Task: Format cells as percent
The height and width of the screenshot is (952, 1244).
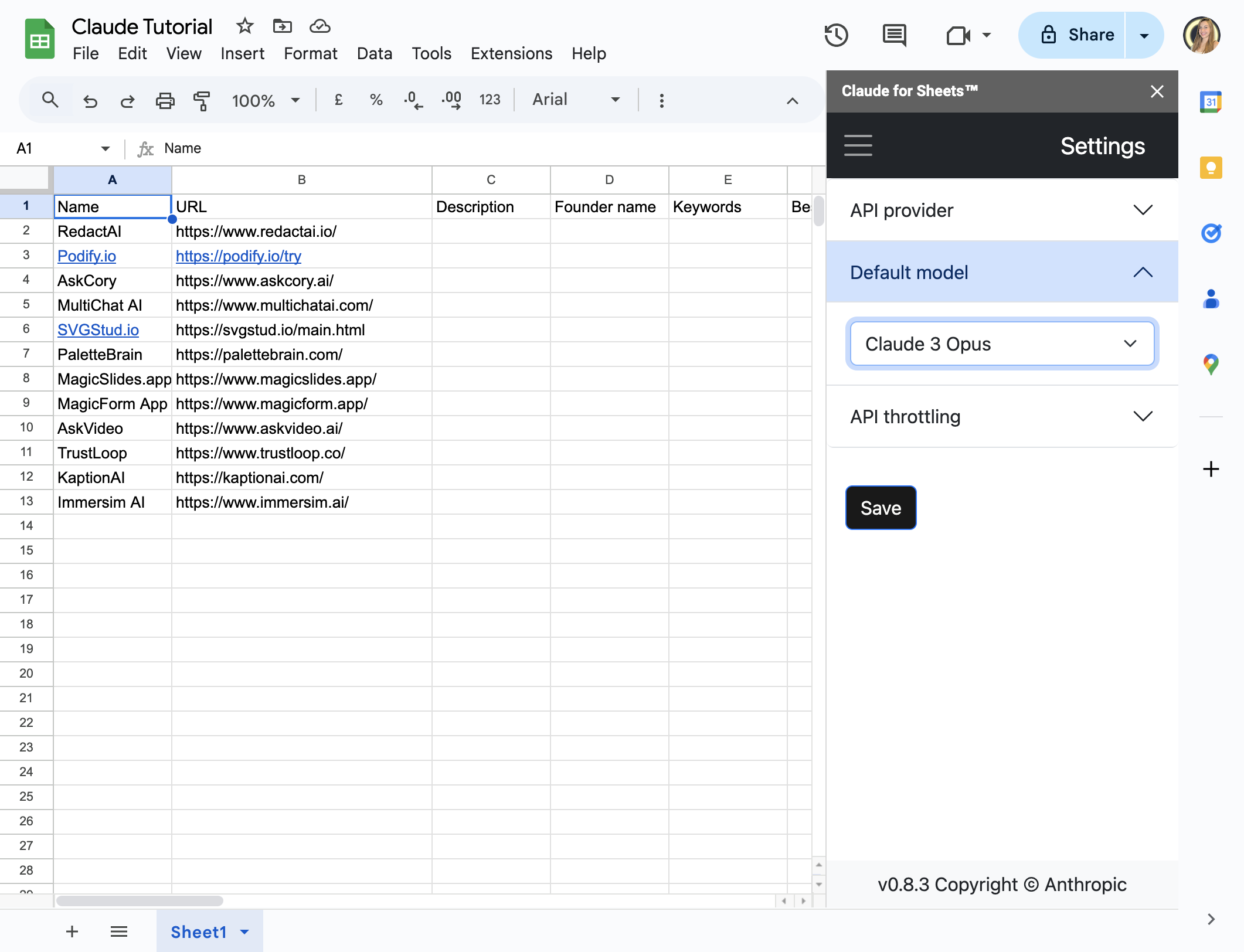Action: click(376, 100)
